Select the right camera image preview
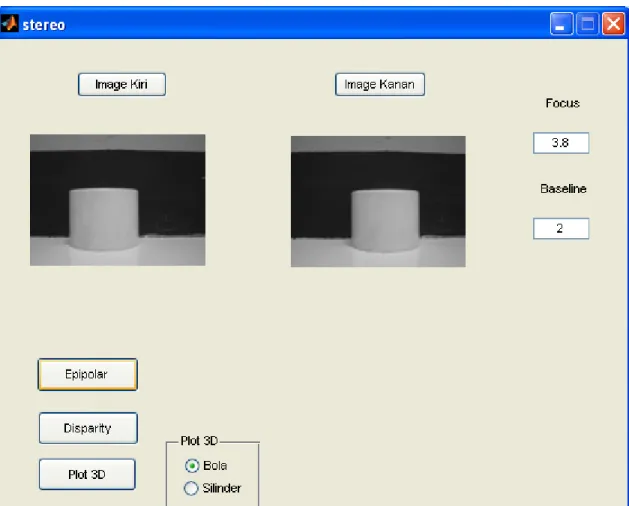Viewport: 629px width, 506px height. [x=378, y=201]
